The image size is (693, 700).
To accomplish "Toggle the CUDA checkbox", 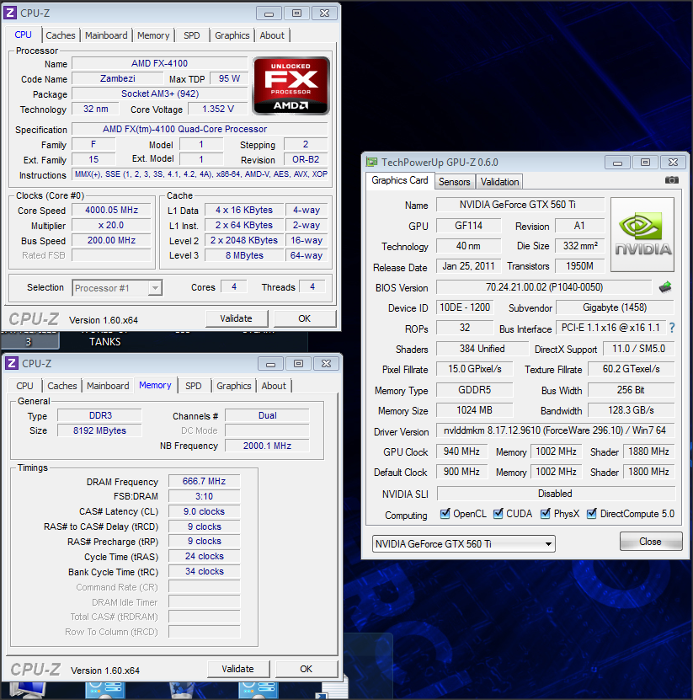I will point(498,513).
